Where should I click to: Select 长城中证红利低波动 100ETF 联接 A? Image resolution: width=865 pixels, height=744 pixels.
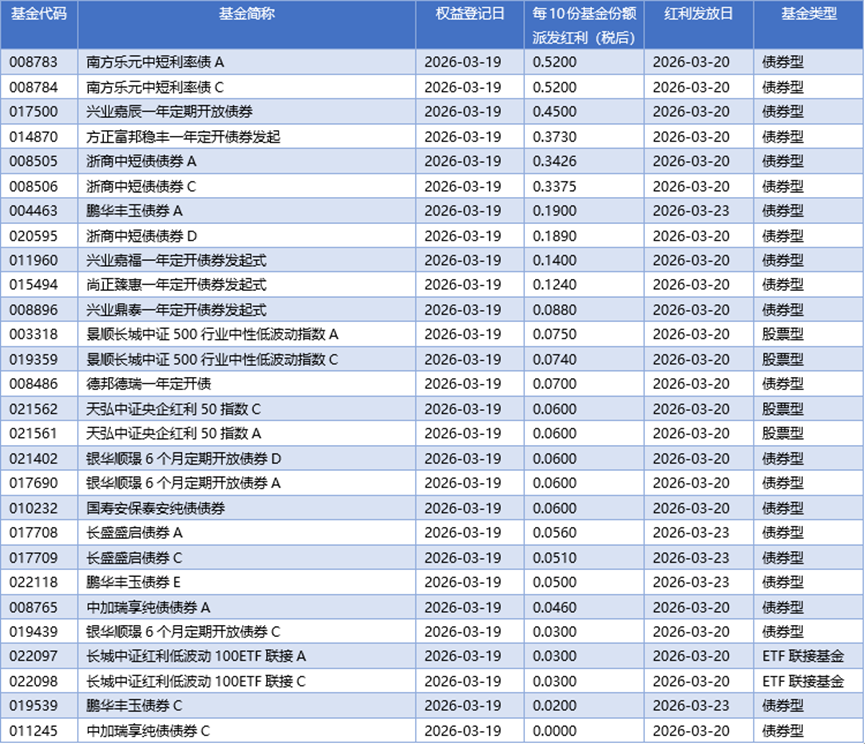pyautogui.click(x=196, y=656)
